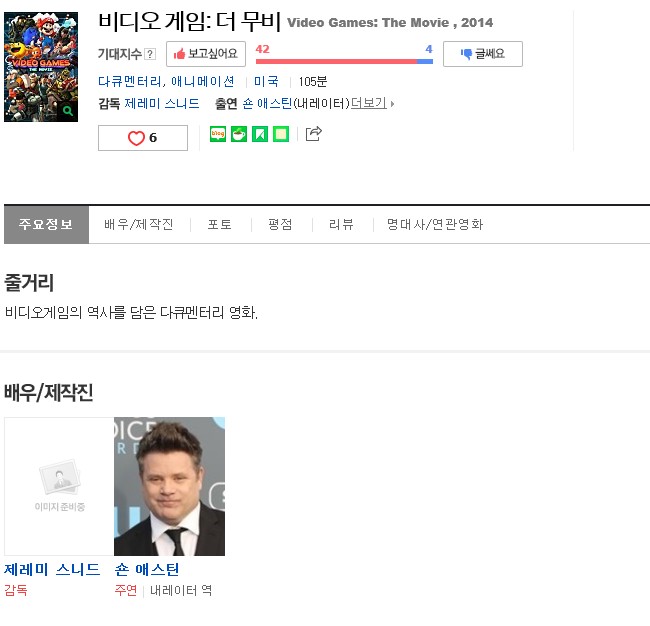Toggle the heart like button
Viewport: 650px width, 626px height.
[x=142, y=138]
